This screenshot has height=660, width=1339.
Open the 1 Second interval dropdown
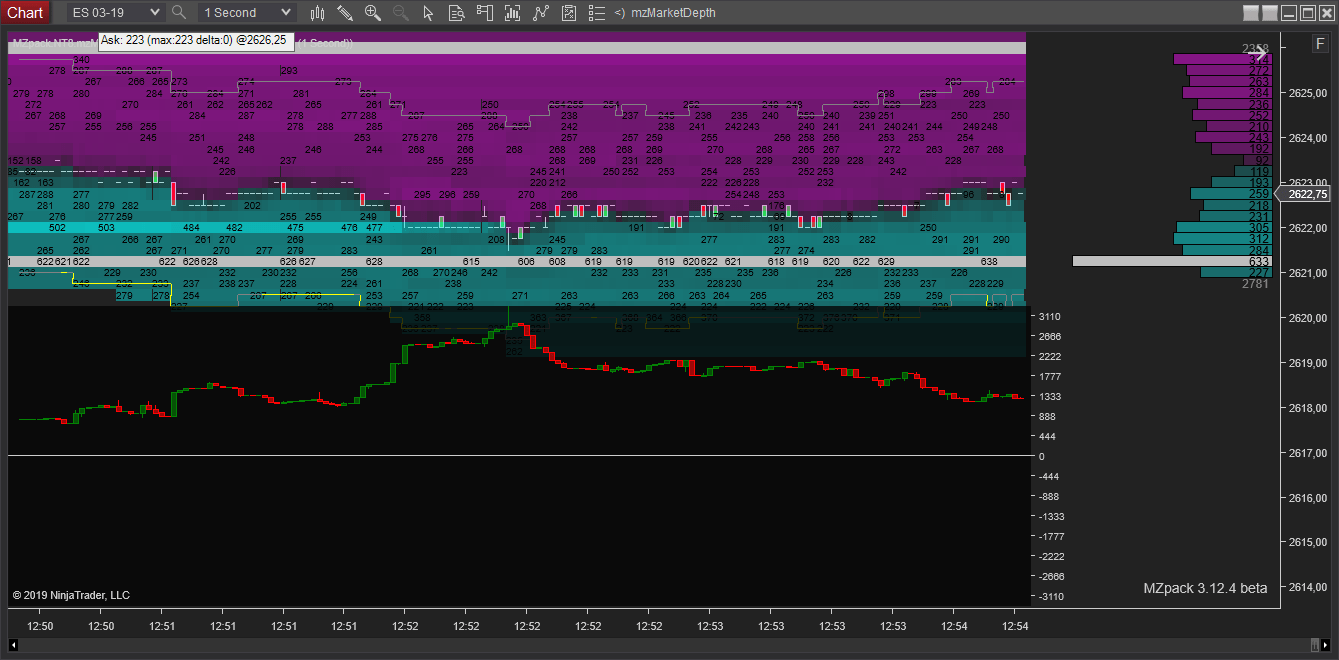[246, 12]
